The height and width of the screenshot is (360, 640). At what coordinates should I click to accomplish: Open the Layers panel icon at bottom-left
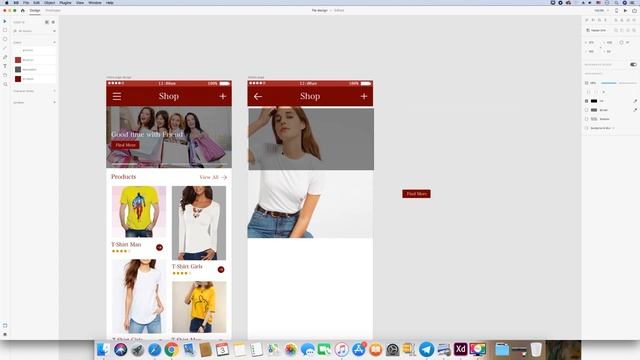tap(5, 334)
